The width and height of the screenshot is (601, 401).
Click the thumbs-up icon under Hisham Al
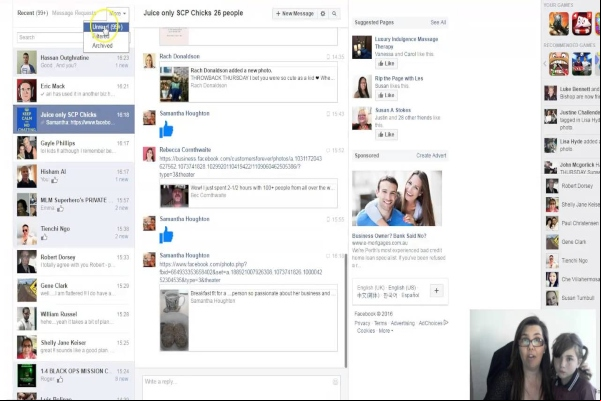pos(54,180)
